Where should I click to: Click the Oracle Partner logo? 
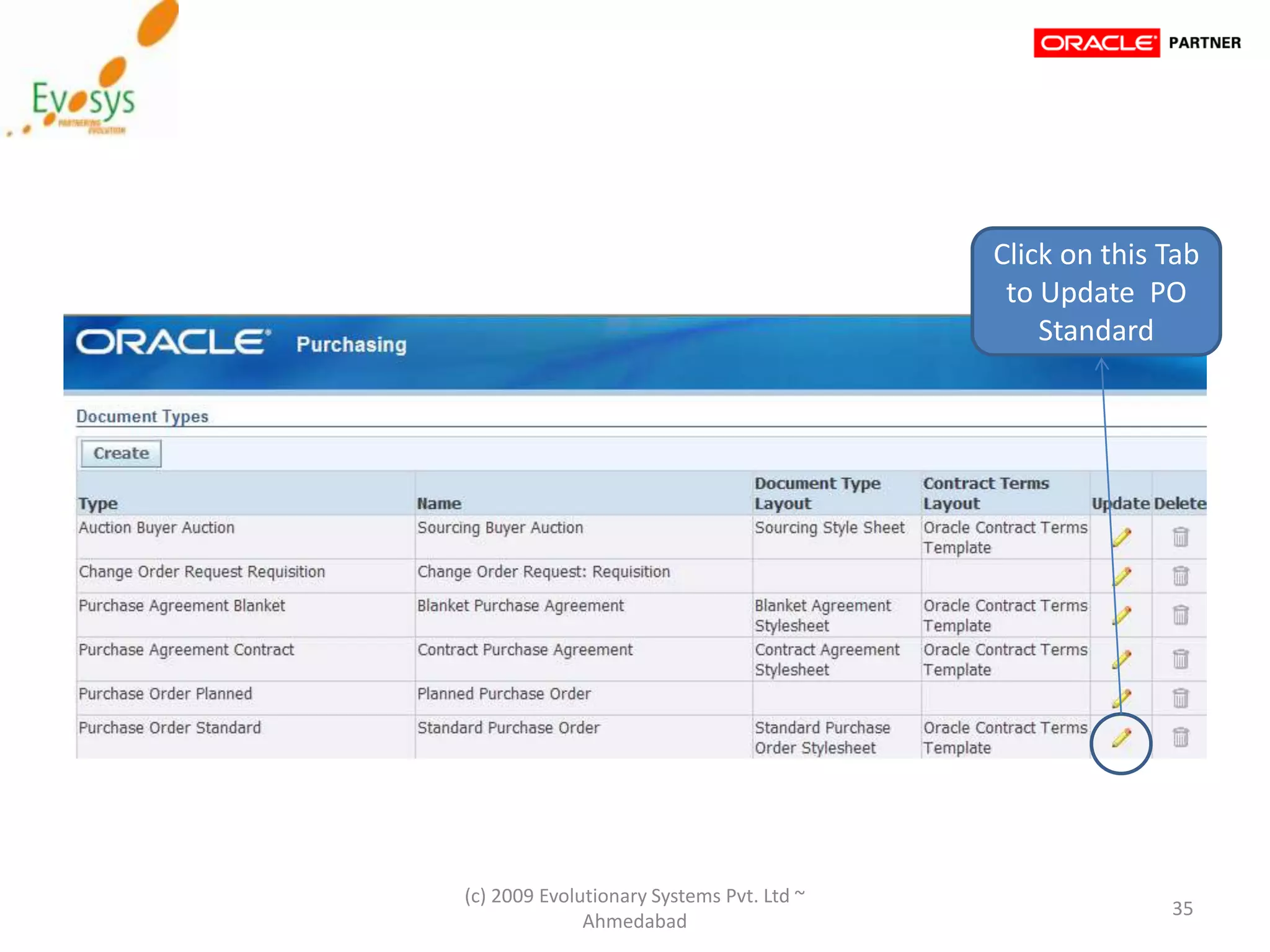click(x=1137, y=43)
